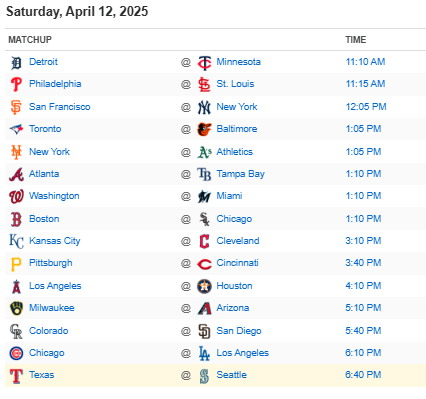Screen dimensions: 426x399
Task: Click the Chicago Cubs logo icon
Action: pyautogui.click(x=16, y=353)
